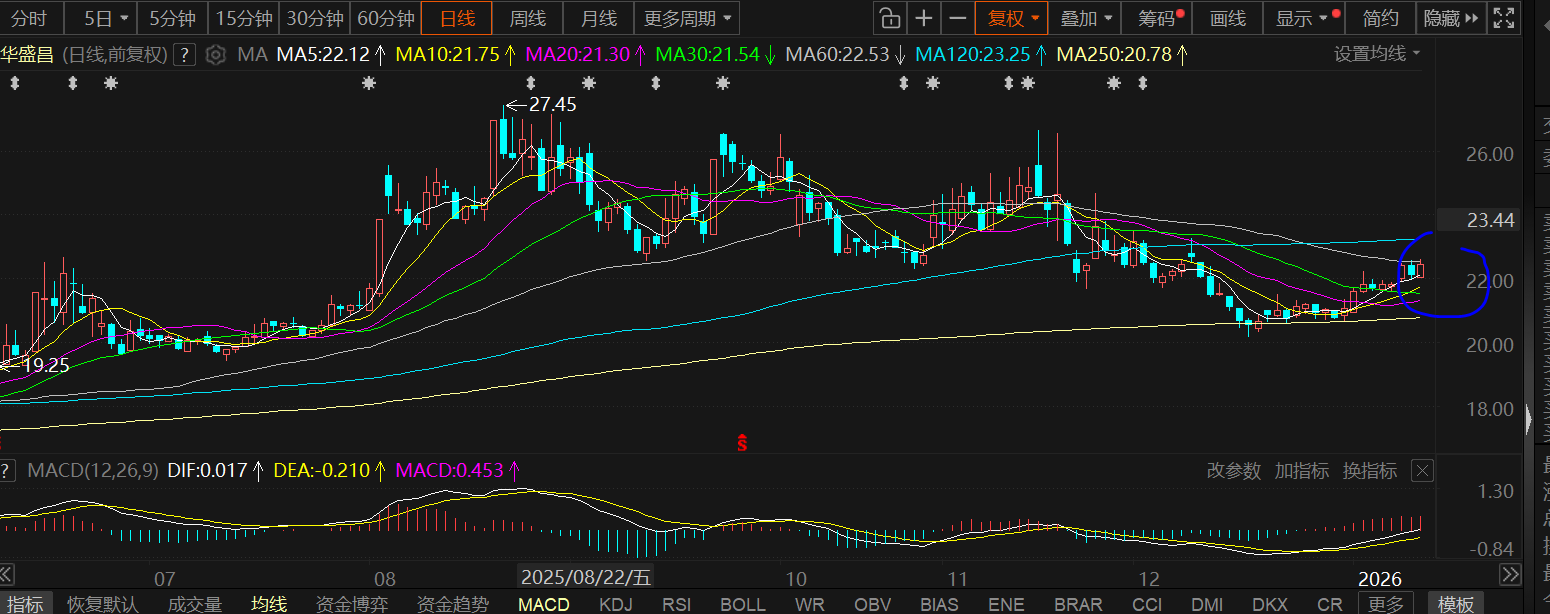Click the lock icon in the top toolbar
Screen dimensions: 1550x614
tap(889, 18)
